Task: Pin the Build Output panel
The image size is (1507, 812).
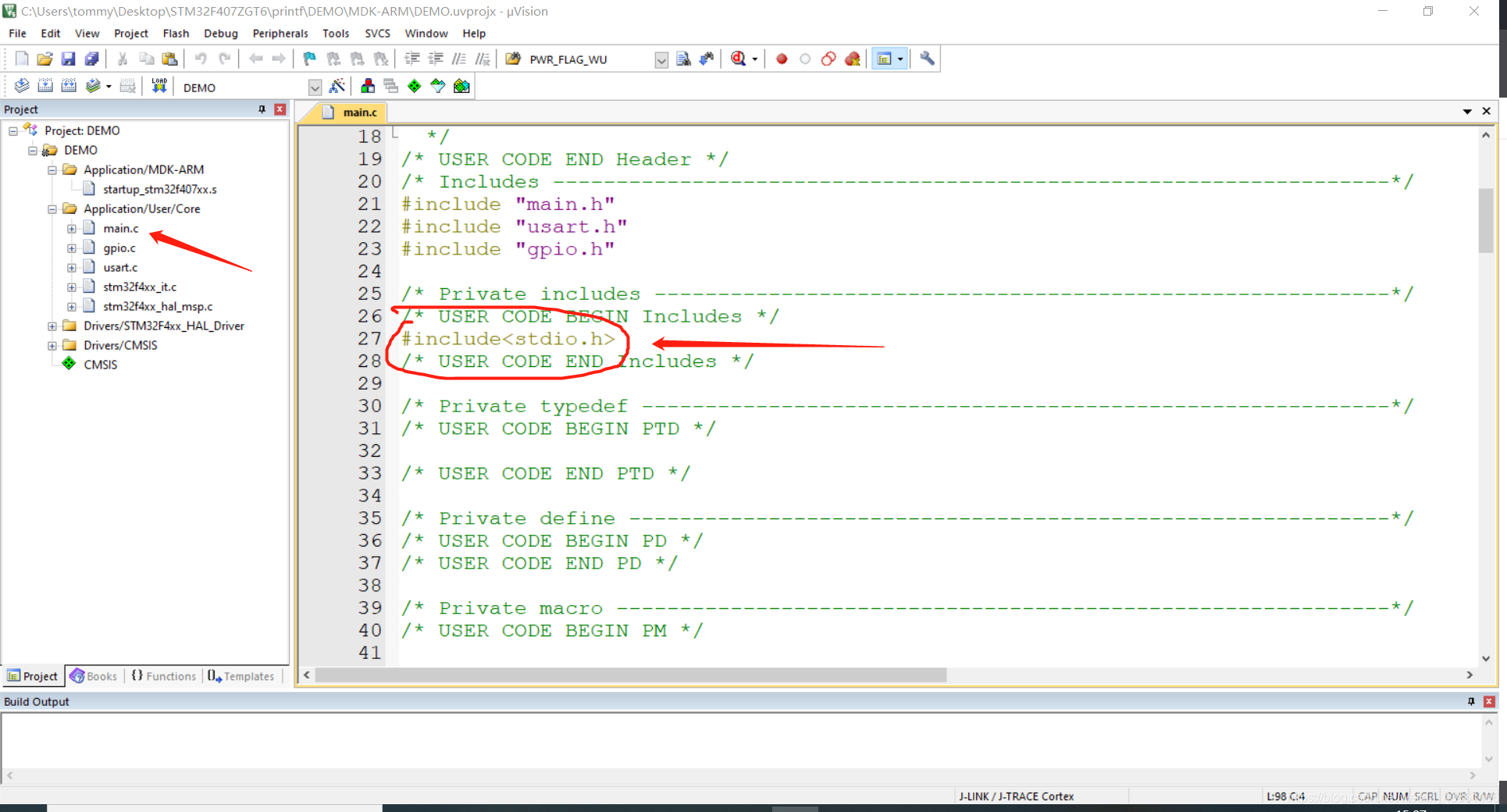Action: pyautogui.click(x=1471, y=702)
